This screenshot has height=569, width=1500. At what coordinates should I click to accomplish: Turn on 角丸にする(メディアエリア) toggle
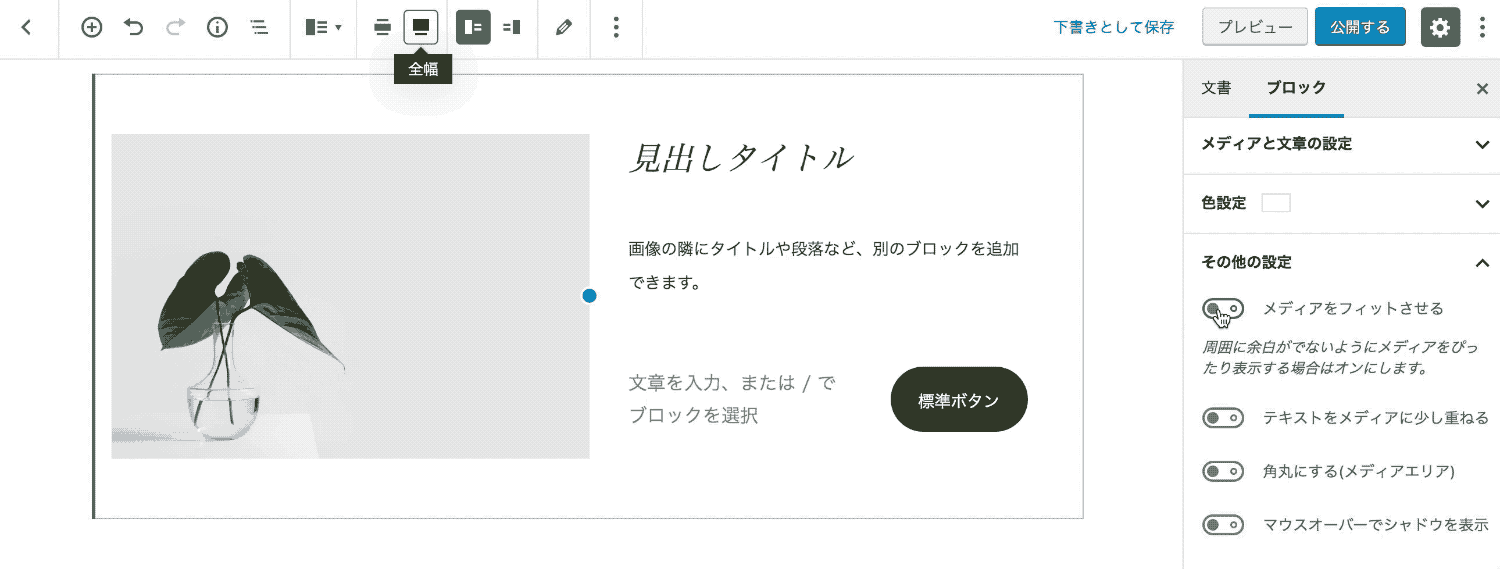(x=1222, y=471)
